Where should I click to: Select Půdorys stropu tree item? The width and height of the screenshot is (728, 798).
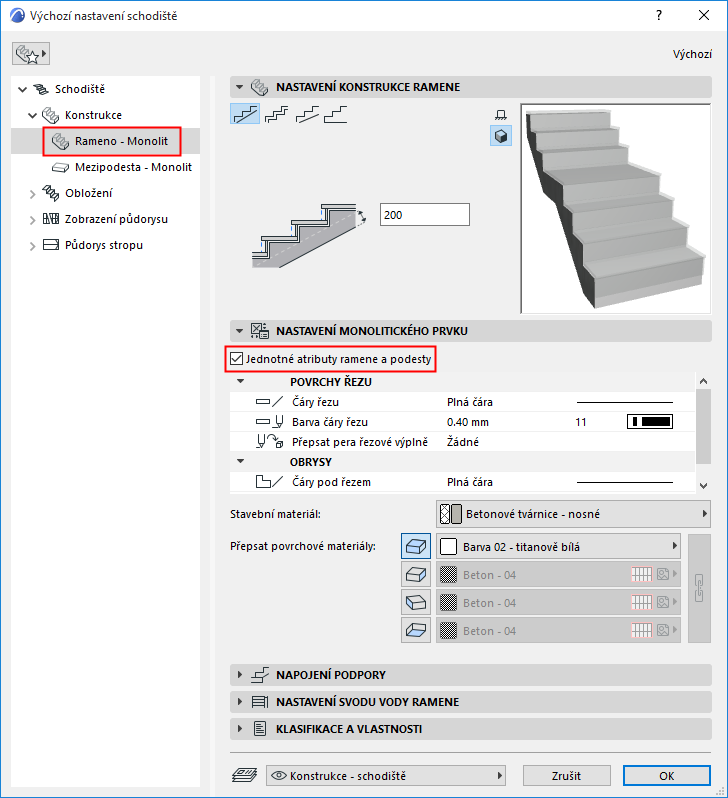point(104,245)
